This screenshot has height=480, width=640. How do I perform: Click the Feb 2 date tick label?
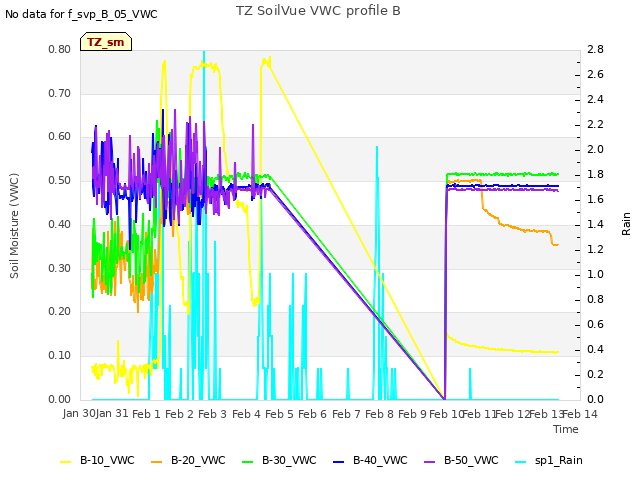[180, 414]
